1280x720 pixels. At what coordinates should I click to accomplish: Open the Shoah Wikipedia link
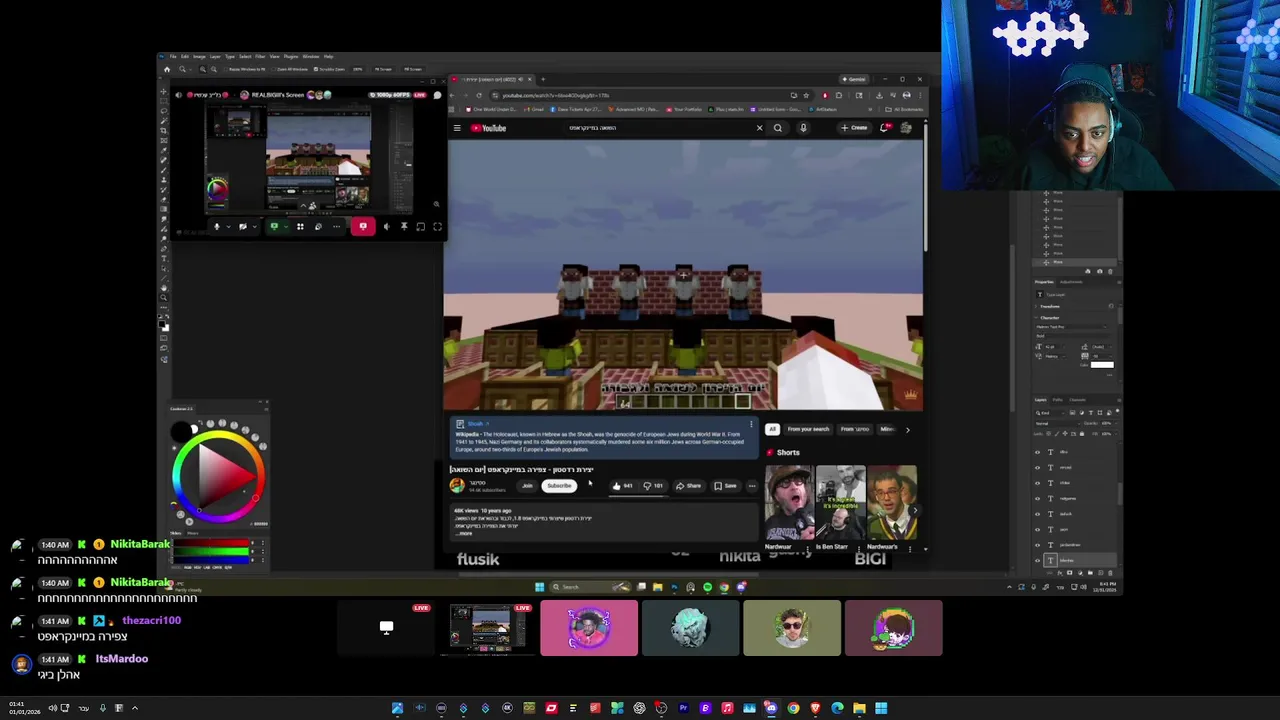[476, 424]
